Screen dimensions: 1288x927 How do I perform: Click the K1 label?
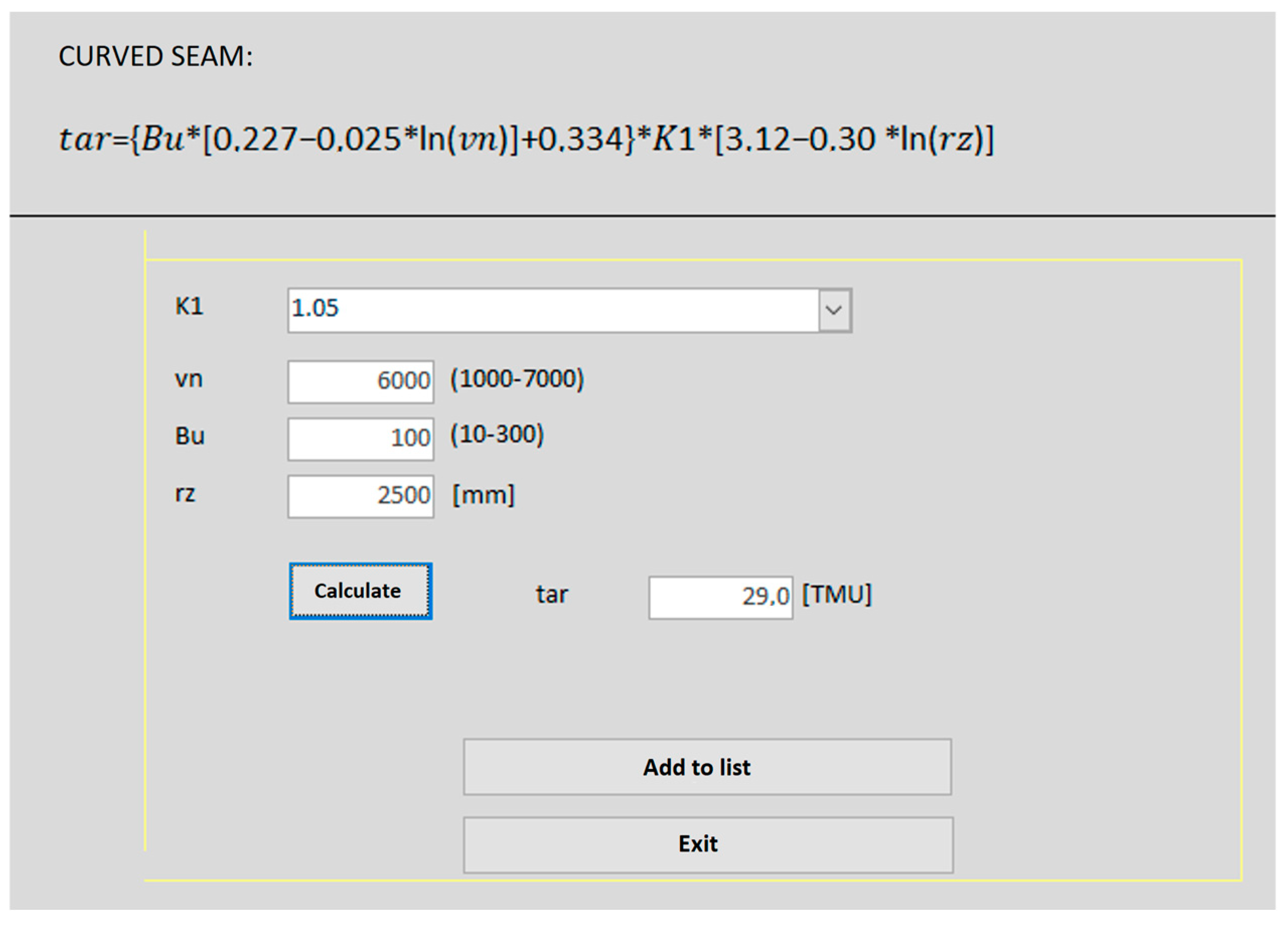189,307
